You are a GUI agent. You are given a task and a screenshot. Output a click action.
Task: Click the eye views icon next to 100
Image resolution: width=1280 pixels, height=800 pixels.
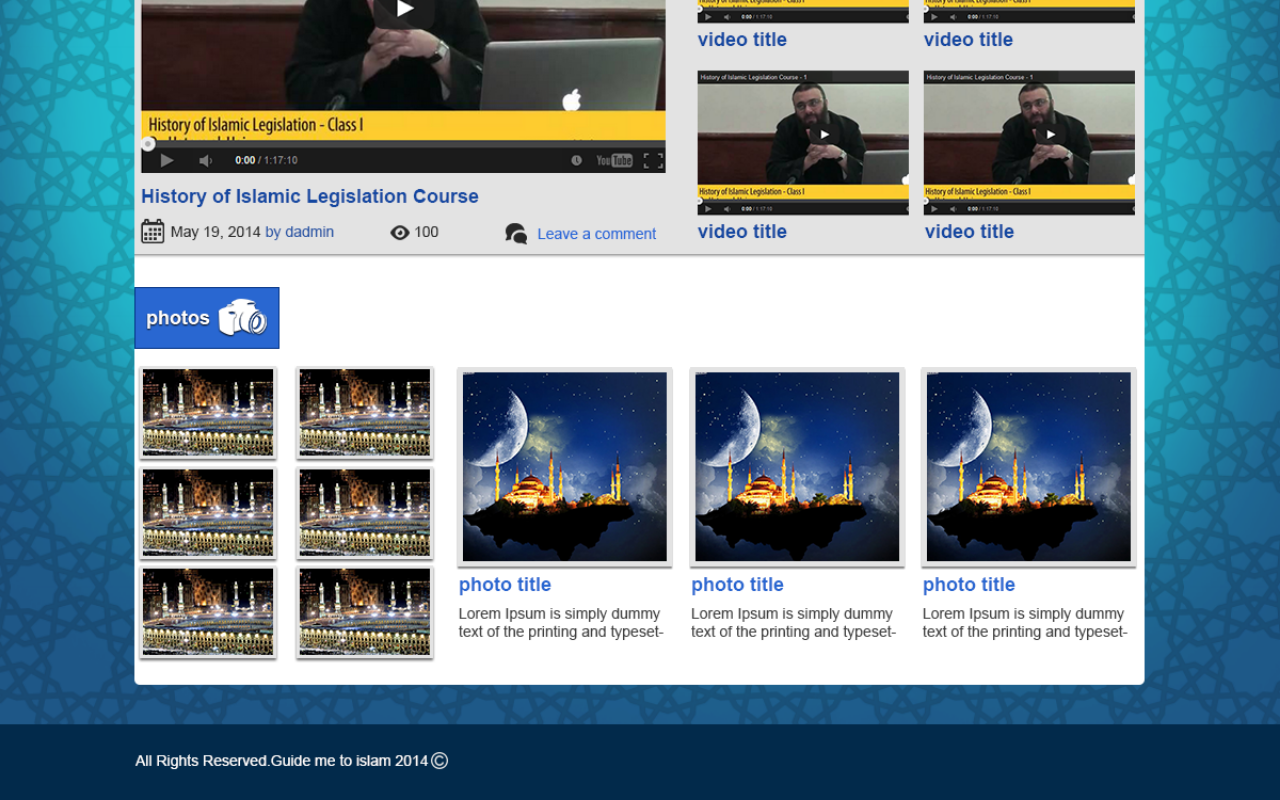point(400,232)
